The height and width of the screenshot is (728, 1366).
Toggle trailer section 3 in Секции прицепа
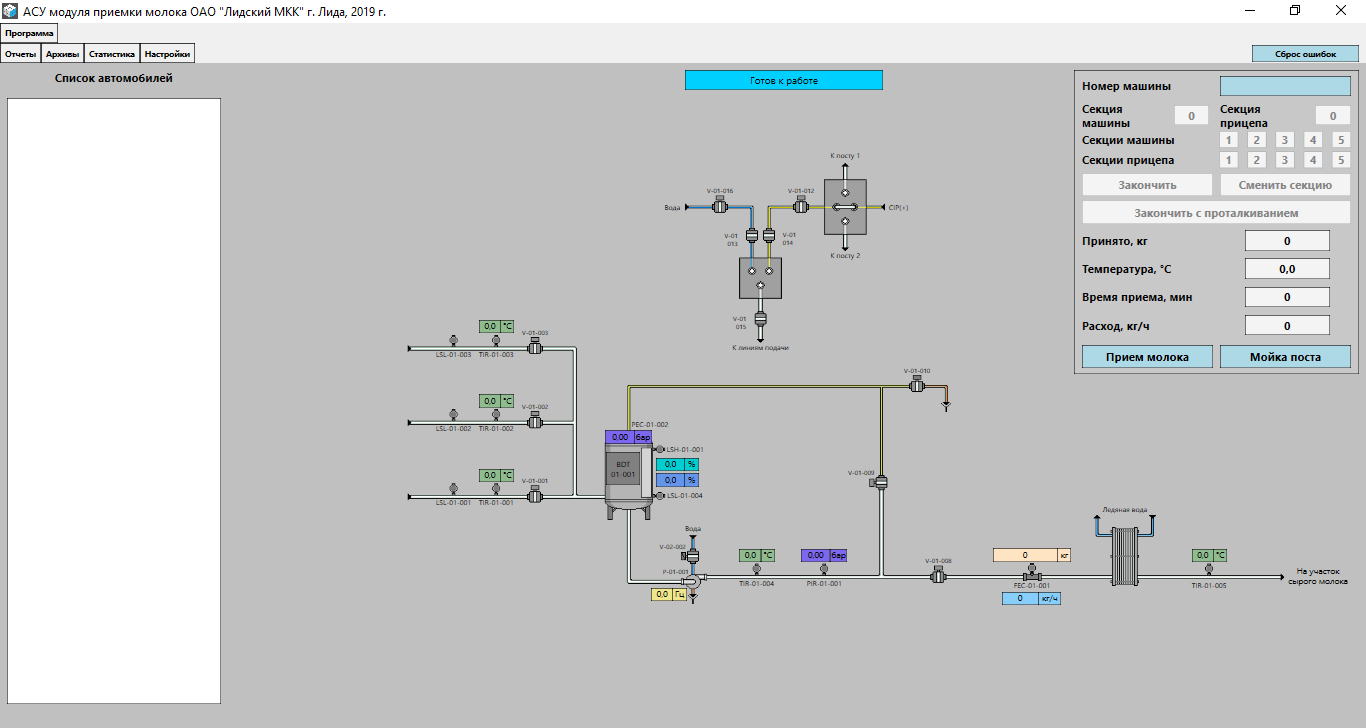point(1285,160)
